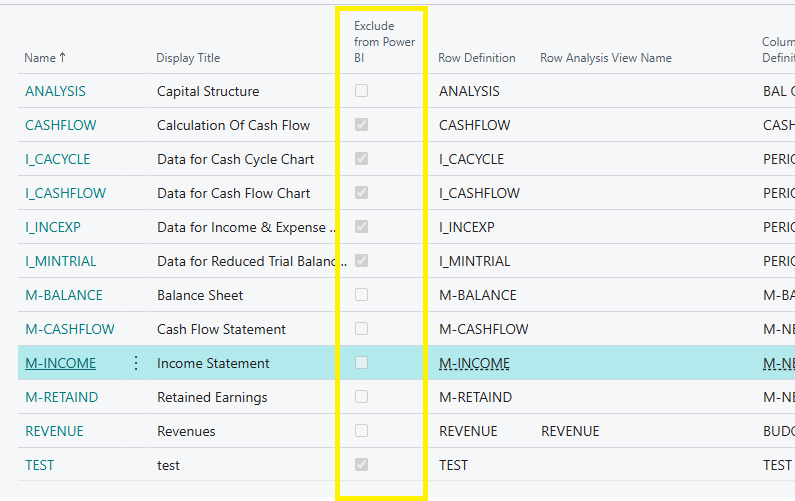Click the Exclude from Power BI header

point(384,42)
